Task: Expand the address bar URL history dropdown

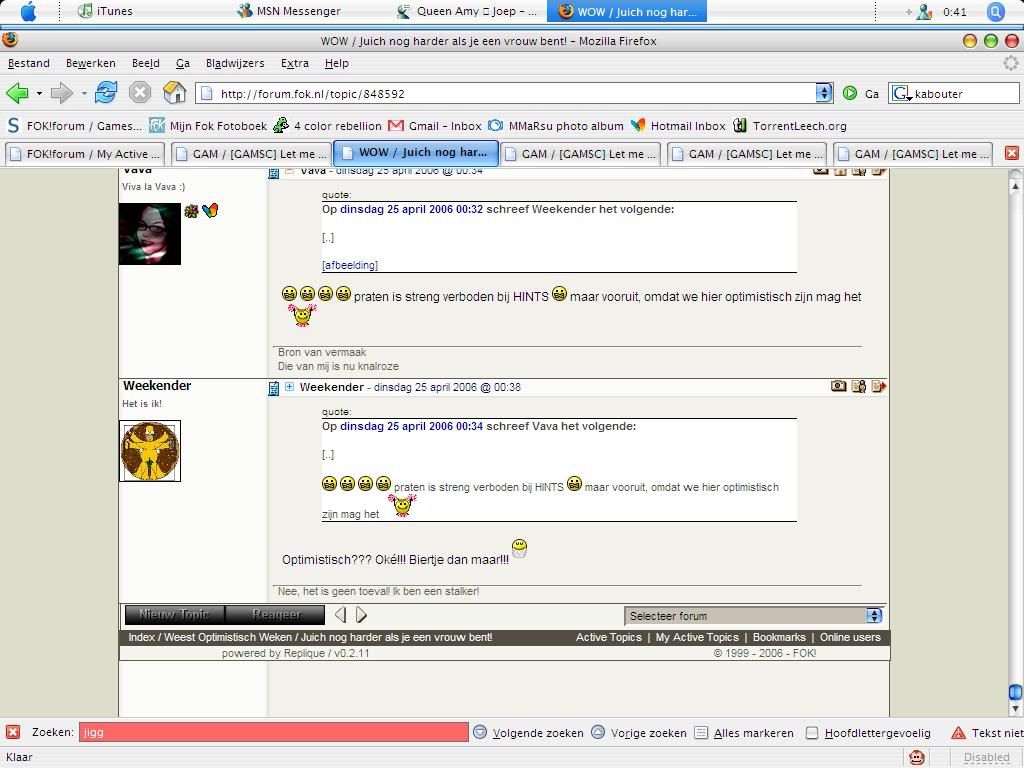Action: [824, 93]
